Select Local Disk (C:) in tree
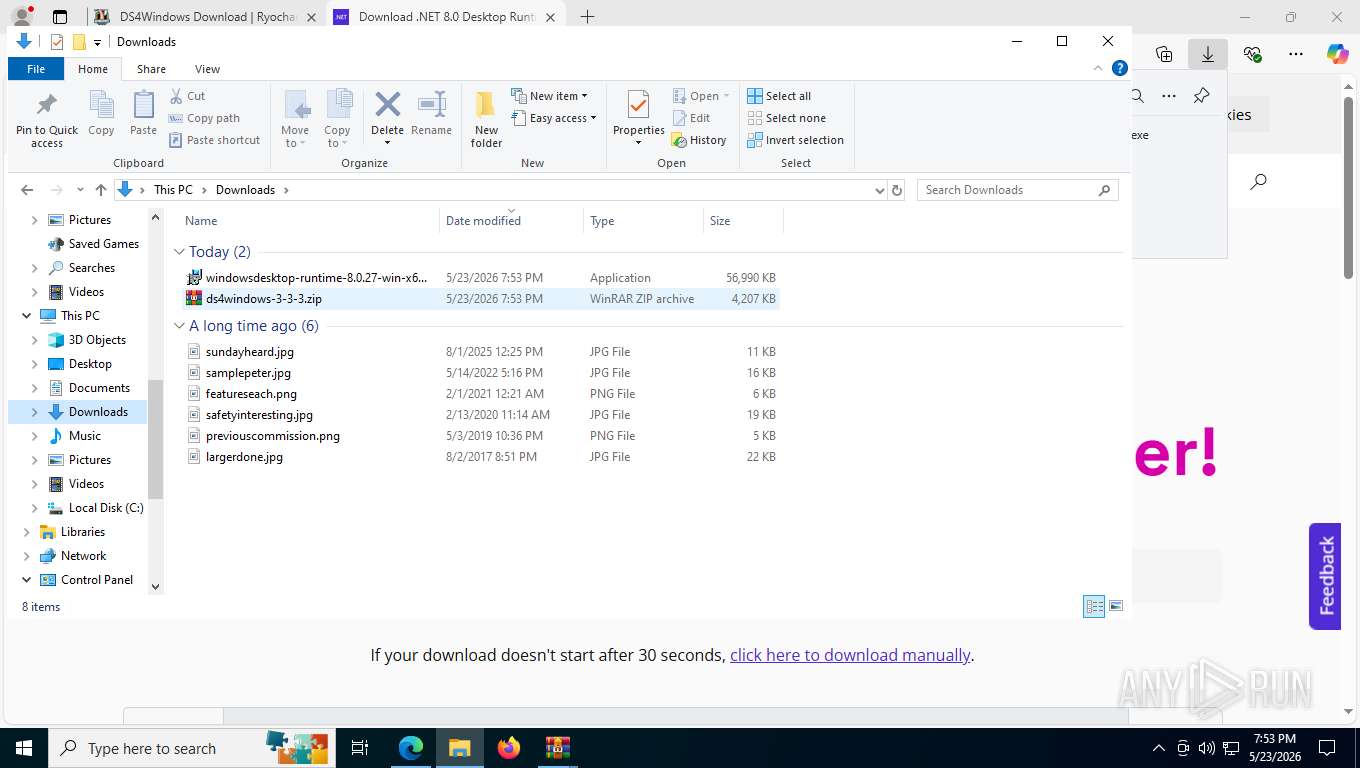This screenshot has width=1360, height=768. click(x=106, y=508)
